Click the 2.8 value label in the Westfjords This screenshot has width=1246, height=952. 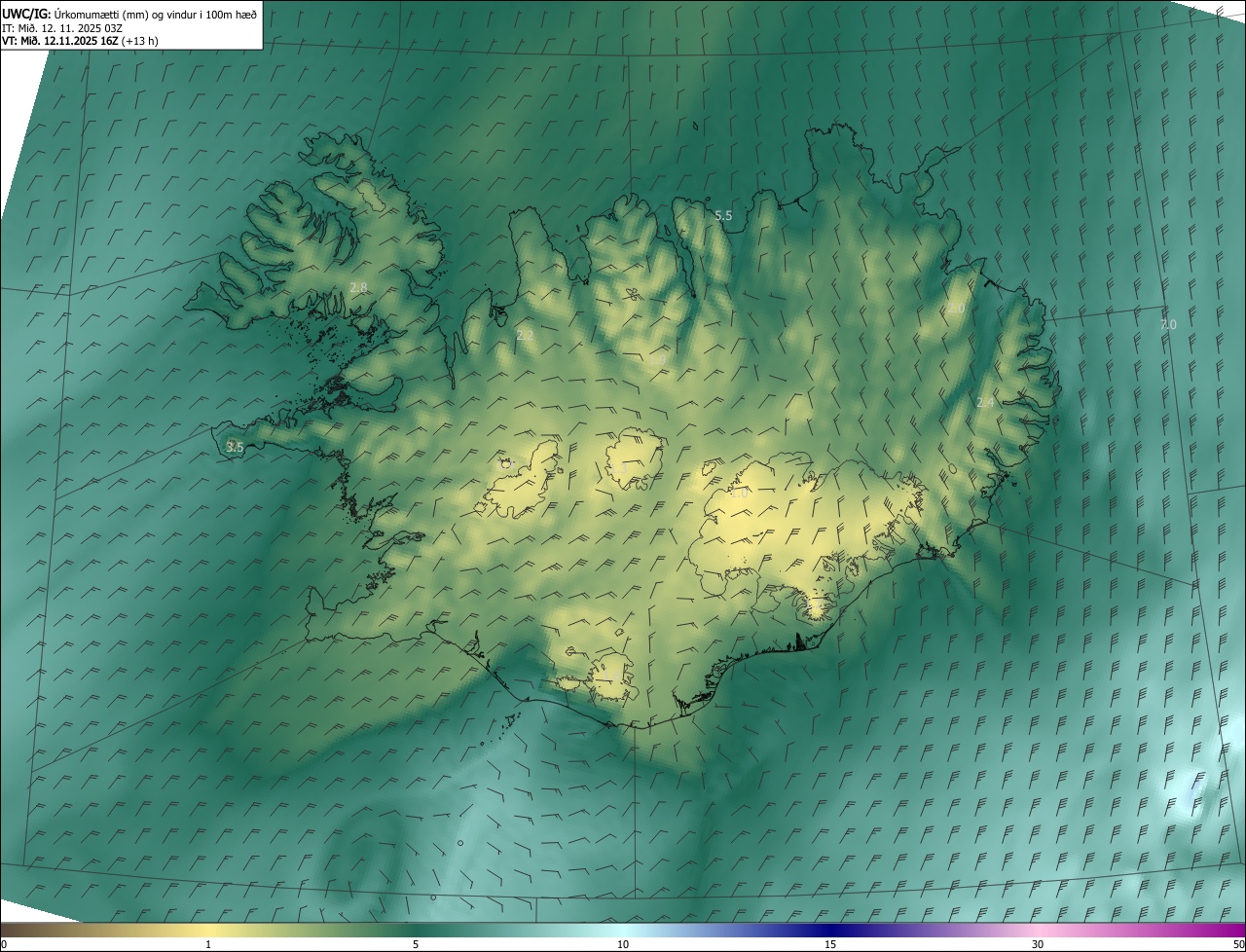coord(358,287)
